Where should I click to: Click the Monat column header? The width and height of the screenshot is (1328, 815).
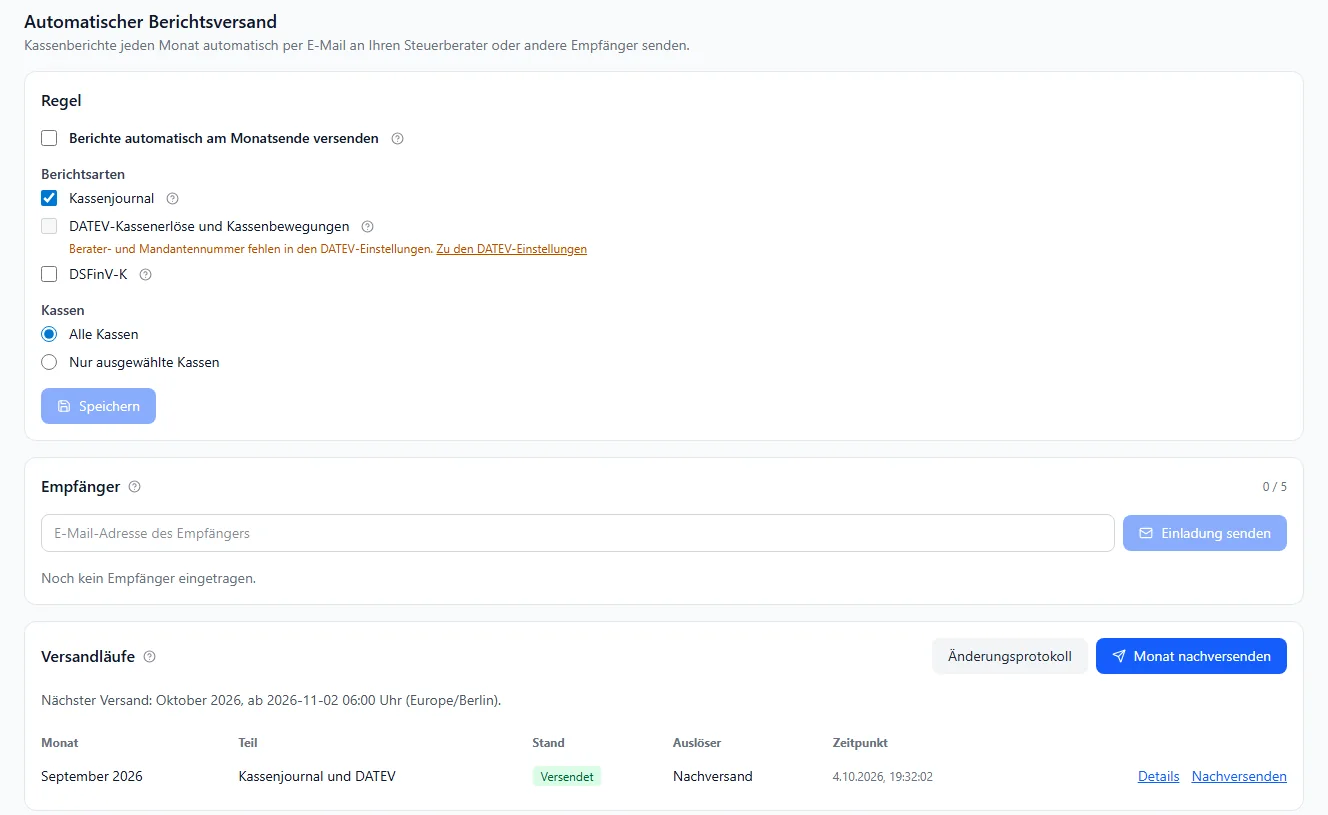coord(60,743)
